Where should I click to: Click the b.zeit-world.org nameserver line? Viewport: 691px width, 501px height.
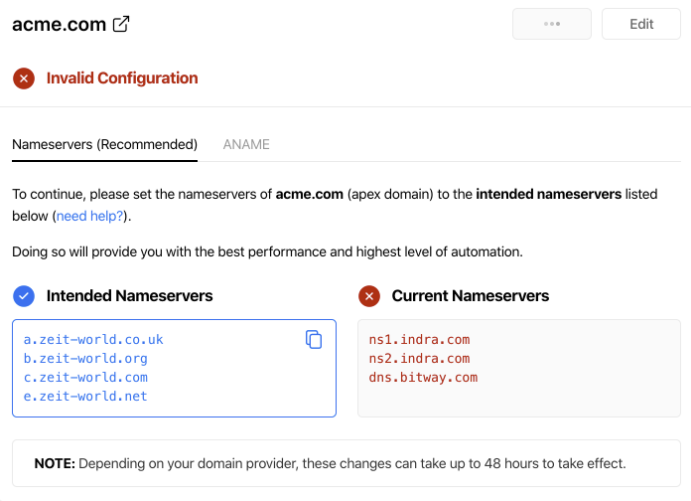point(85,359)
